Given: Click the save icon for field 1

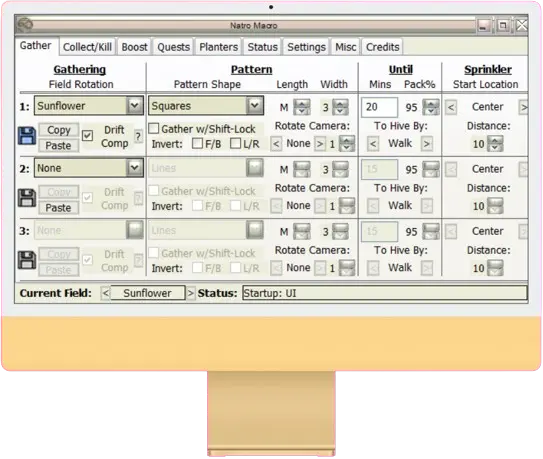Looking at the screenshot, I should 27,136.
